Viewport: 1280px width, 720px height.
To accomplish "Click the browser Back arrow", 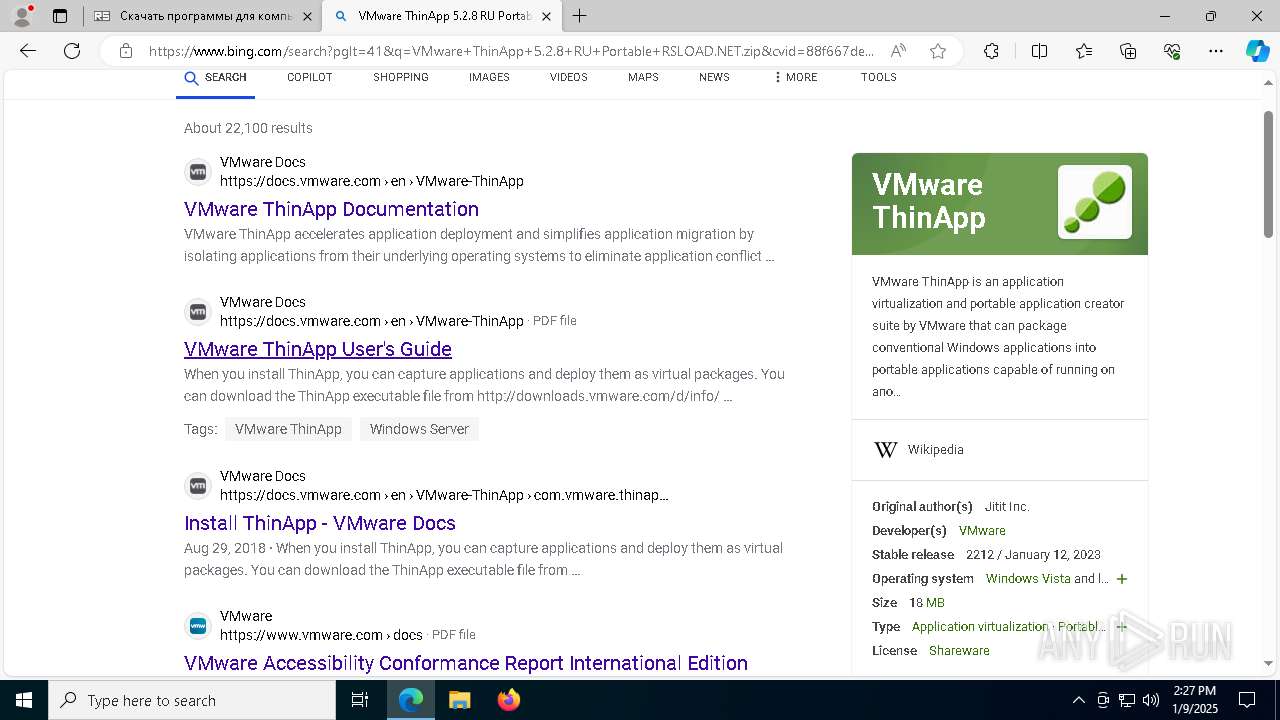I will (x=28, y=51).
